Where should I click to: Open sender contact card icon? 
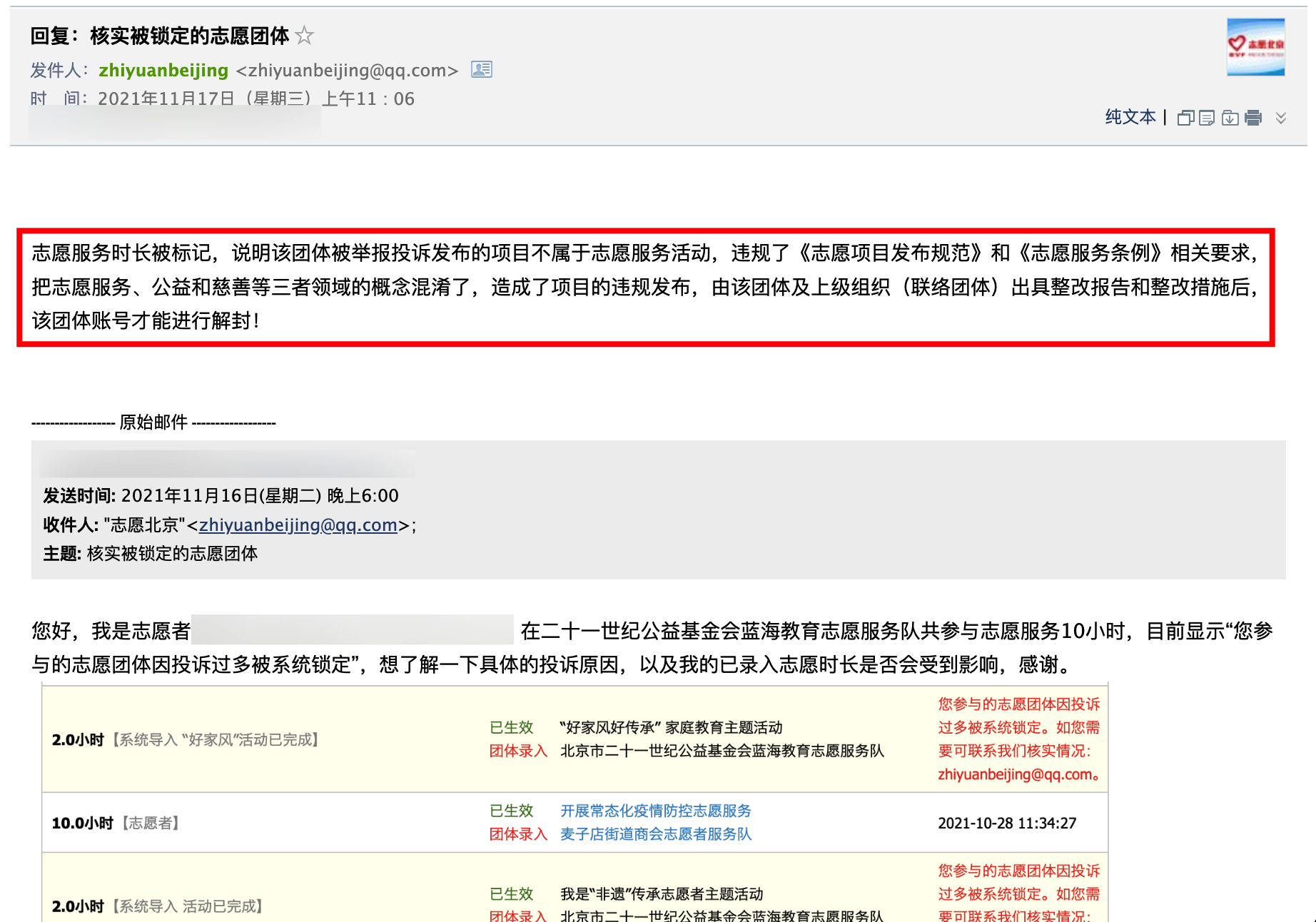click(482, 69)
